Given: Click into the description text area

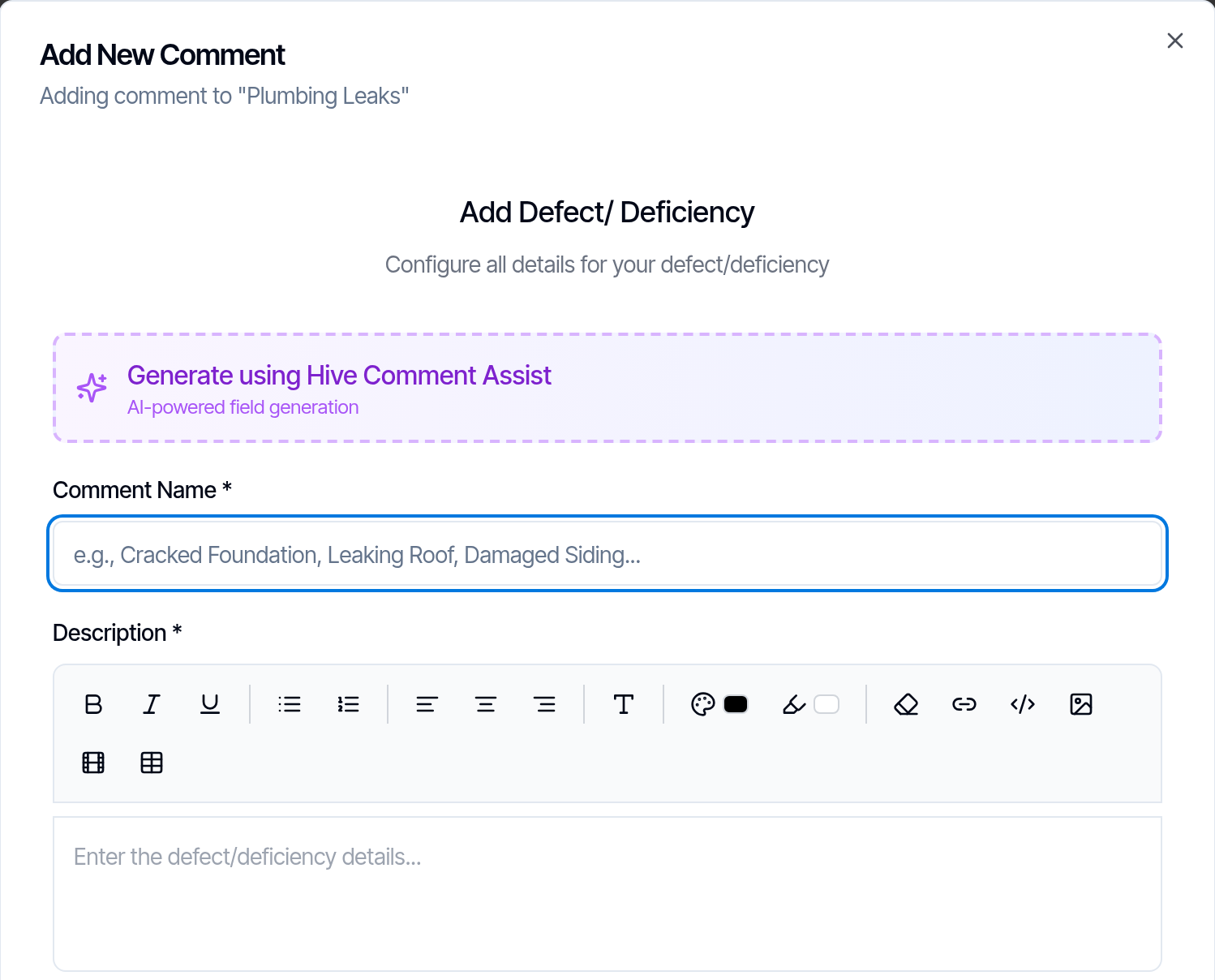Looking at the screenshot, I should tap(607, 893).
